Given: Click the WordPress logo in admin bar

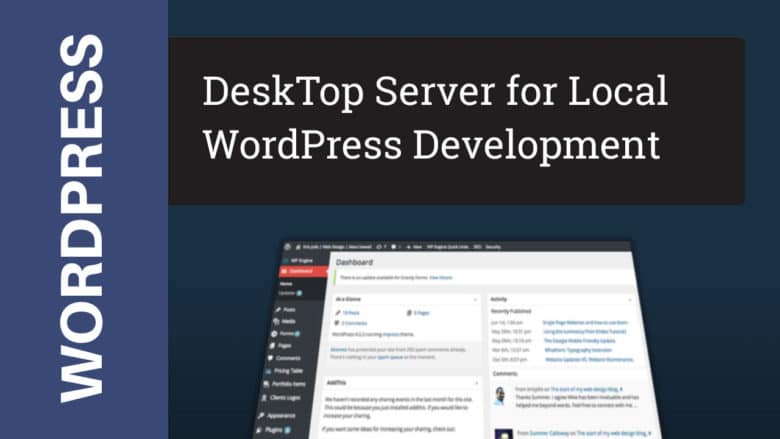Looking at the screenshot, I should pos(287,247).
